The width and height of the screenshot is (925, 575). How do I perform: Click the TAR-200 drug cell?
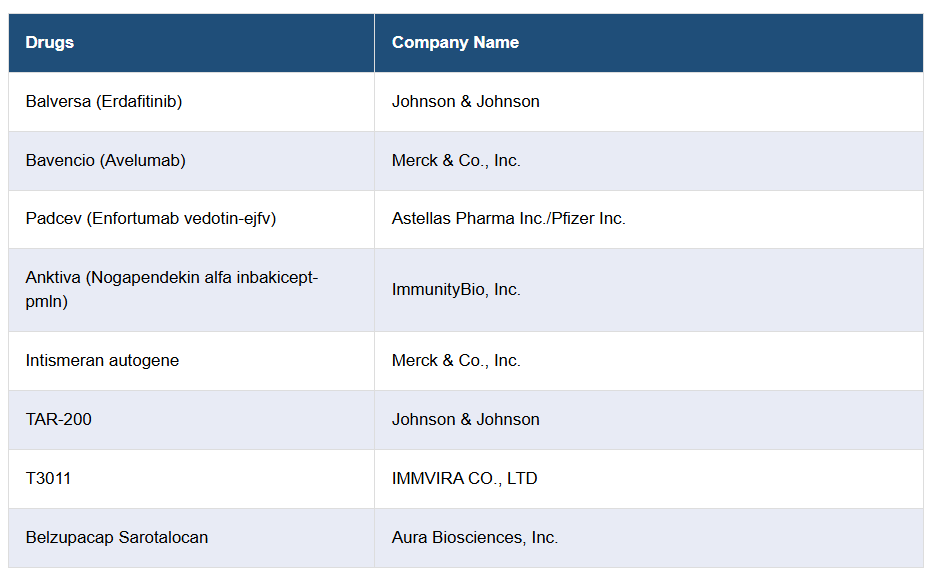pos(59,420)
